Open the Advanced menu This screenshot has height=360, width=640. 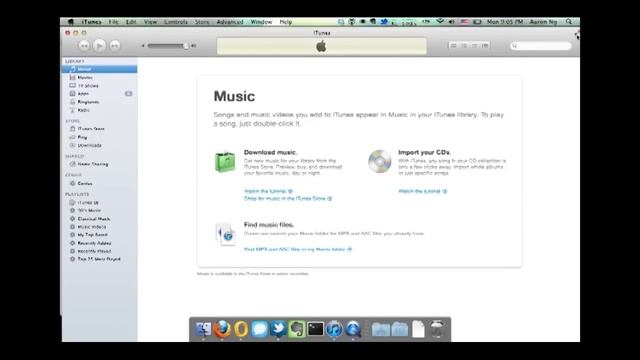tap(230, 22)
